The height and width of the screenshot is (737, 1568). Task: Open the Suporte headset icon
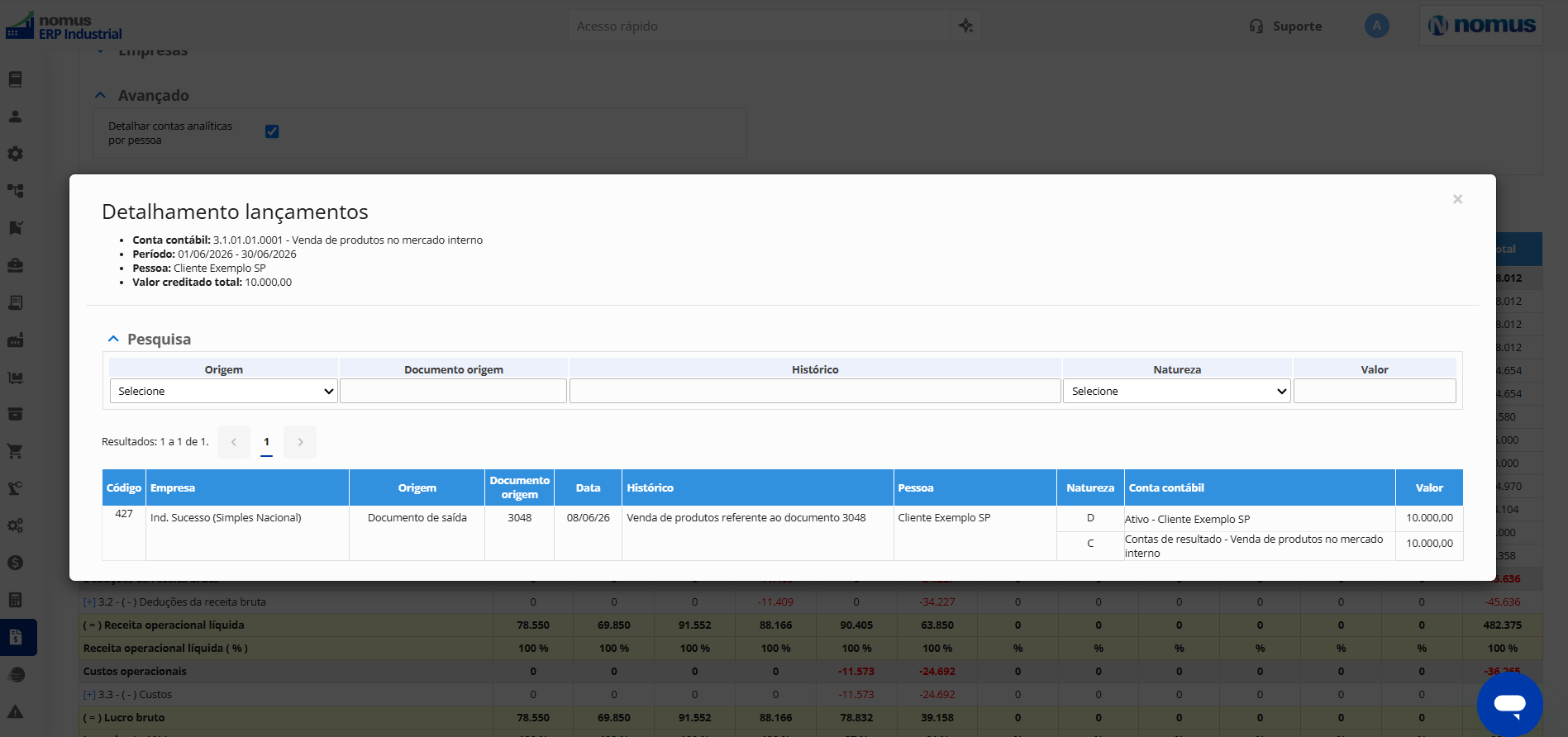1256,26
